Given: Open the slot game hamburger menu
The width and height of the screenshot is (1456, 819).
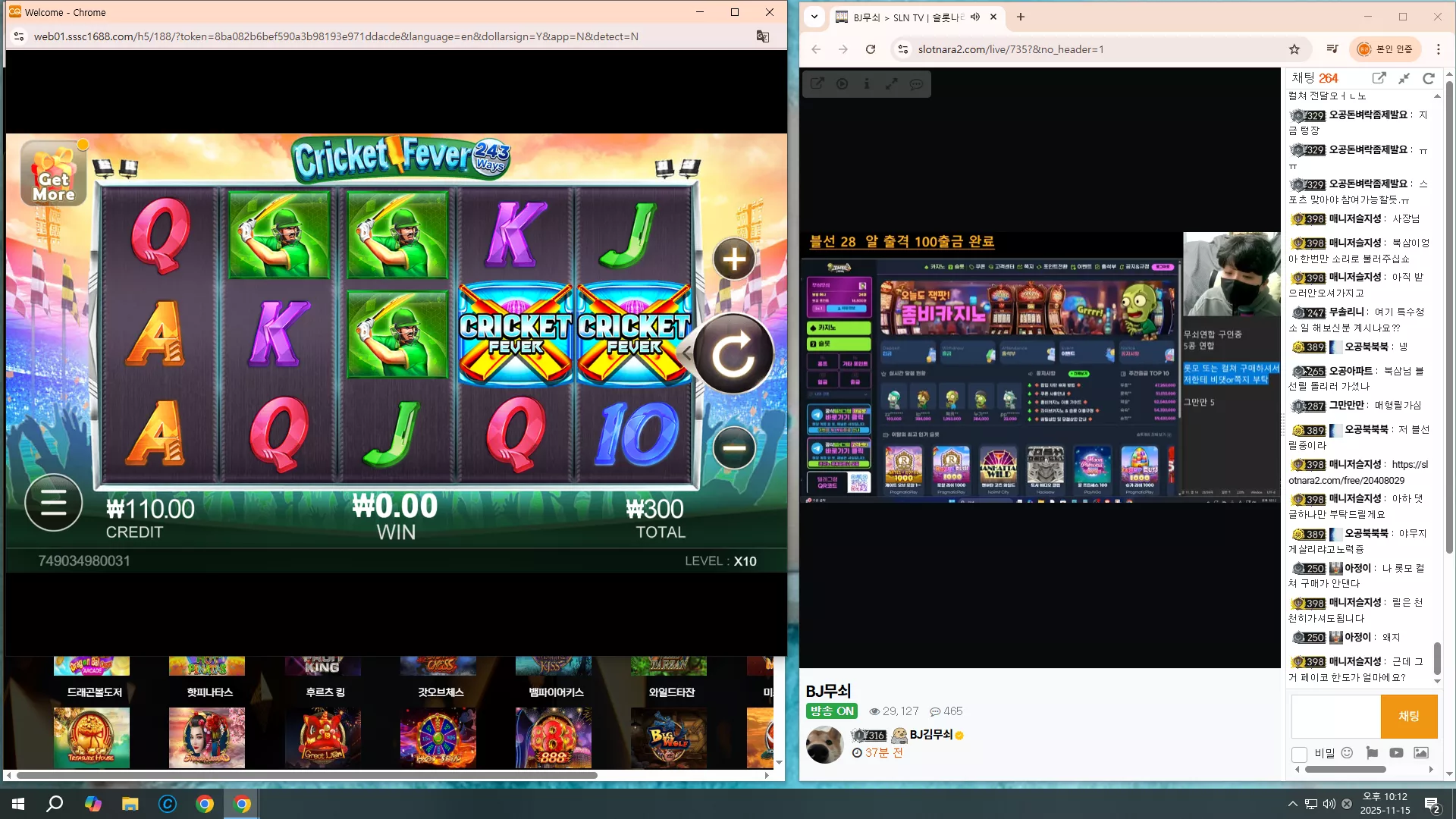Looking at the screenshot, I should [53, 503].
